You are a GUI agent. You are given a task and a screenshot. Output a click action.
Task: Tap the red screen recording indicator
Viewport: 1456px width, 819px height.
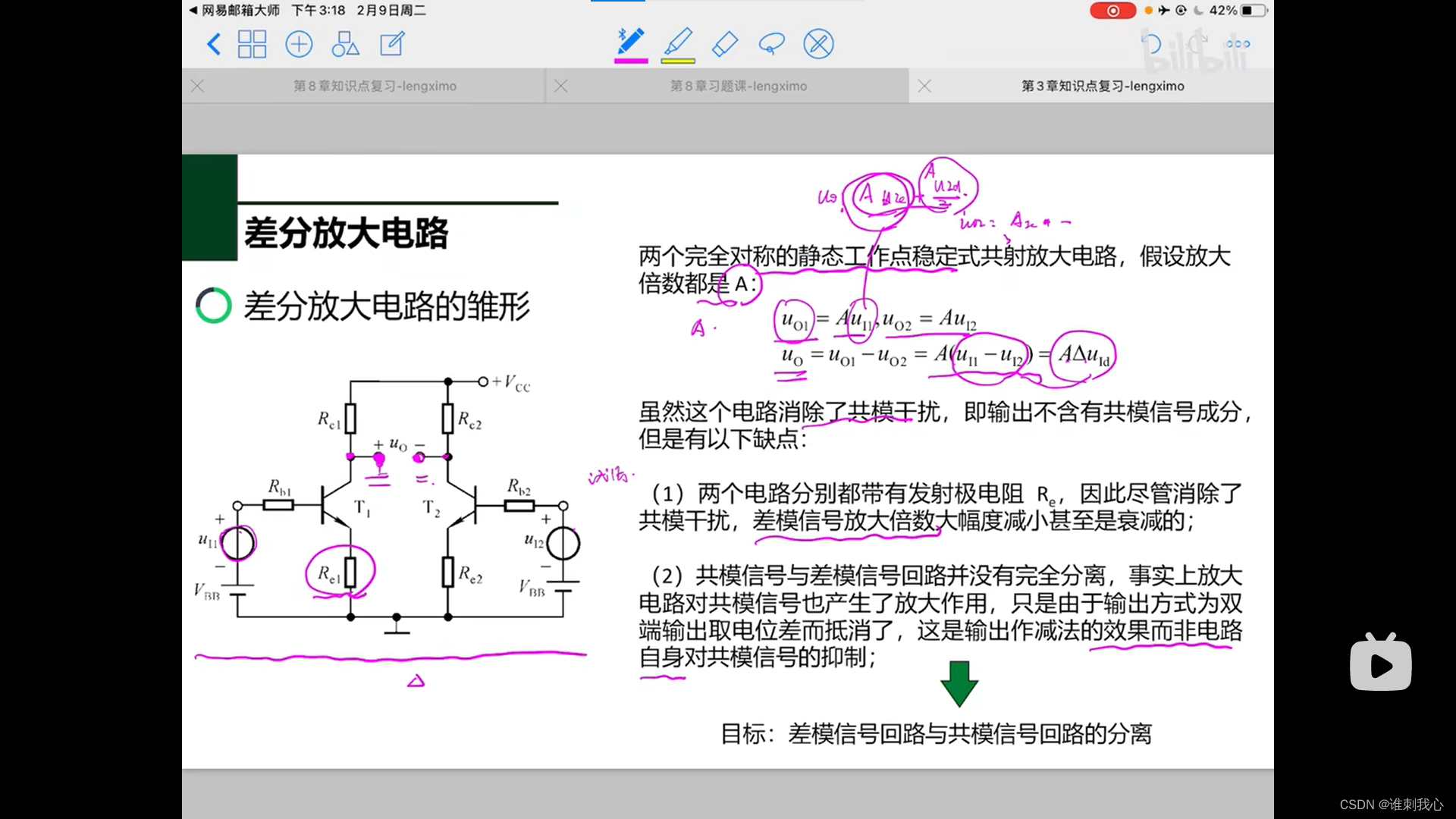point(1112,11)
